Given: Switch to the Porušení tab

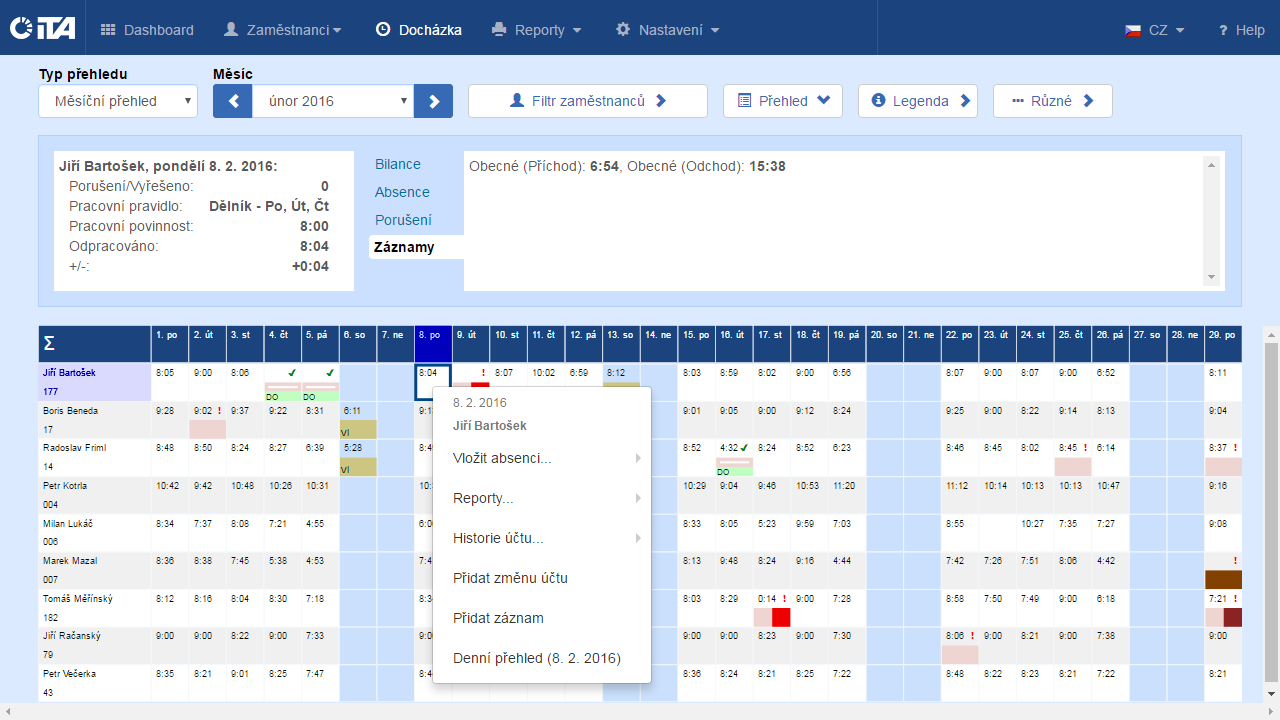Looking at the screenshot, I should [x=403, y=219].
